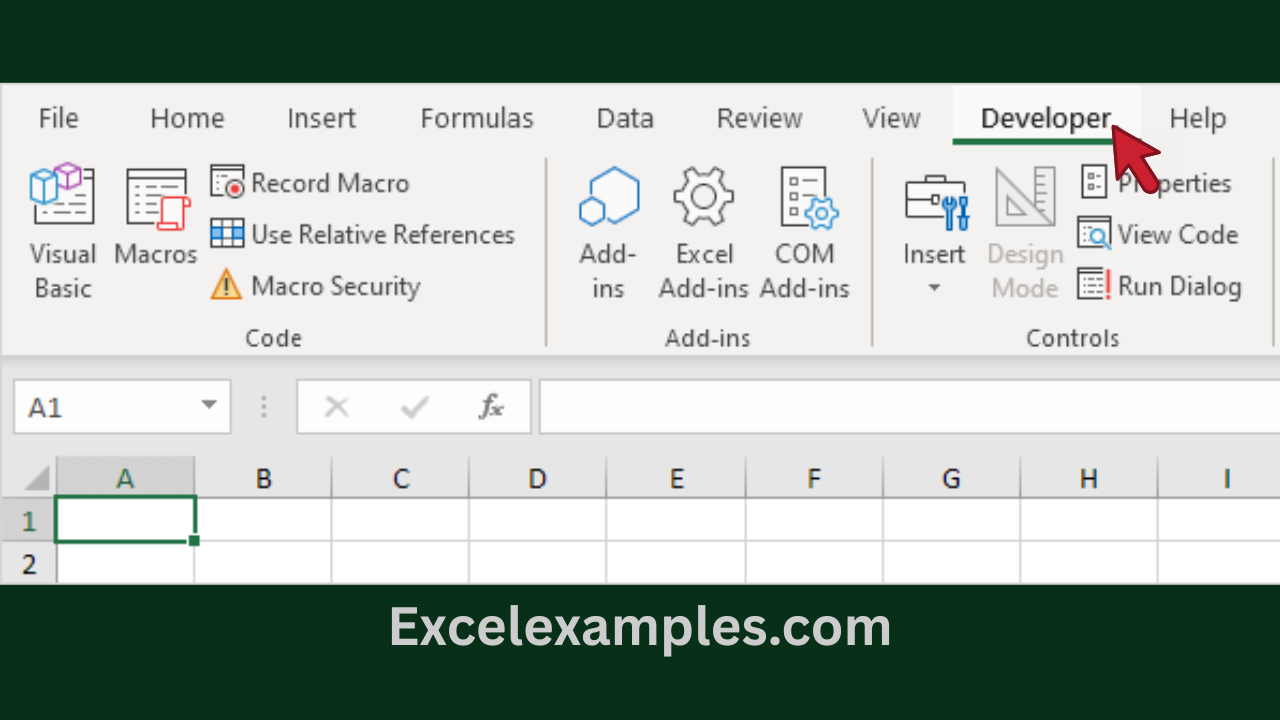Open the File tab
The image size is (1280, 720).
[x=58, y=118]
